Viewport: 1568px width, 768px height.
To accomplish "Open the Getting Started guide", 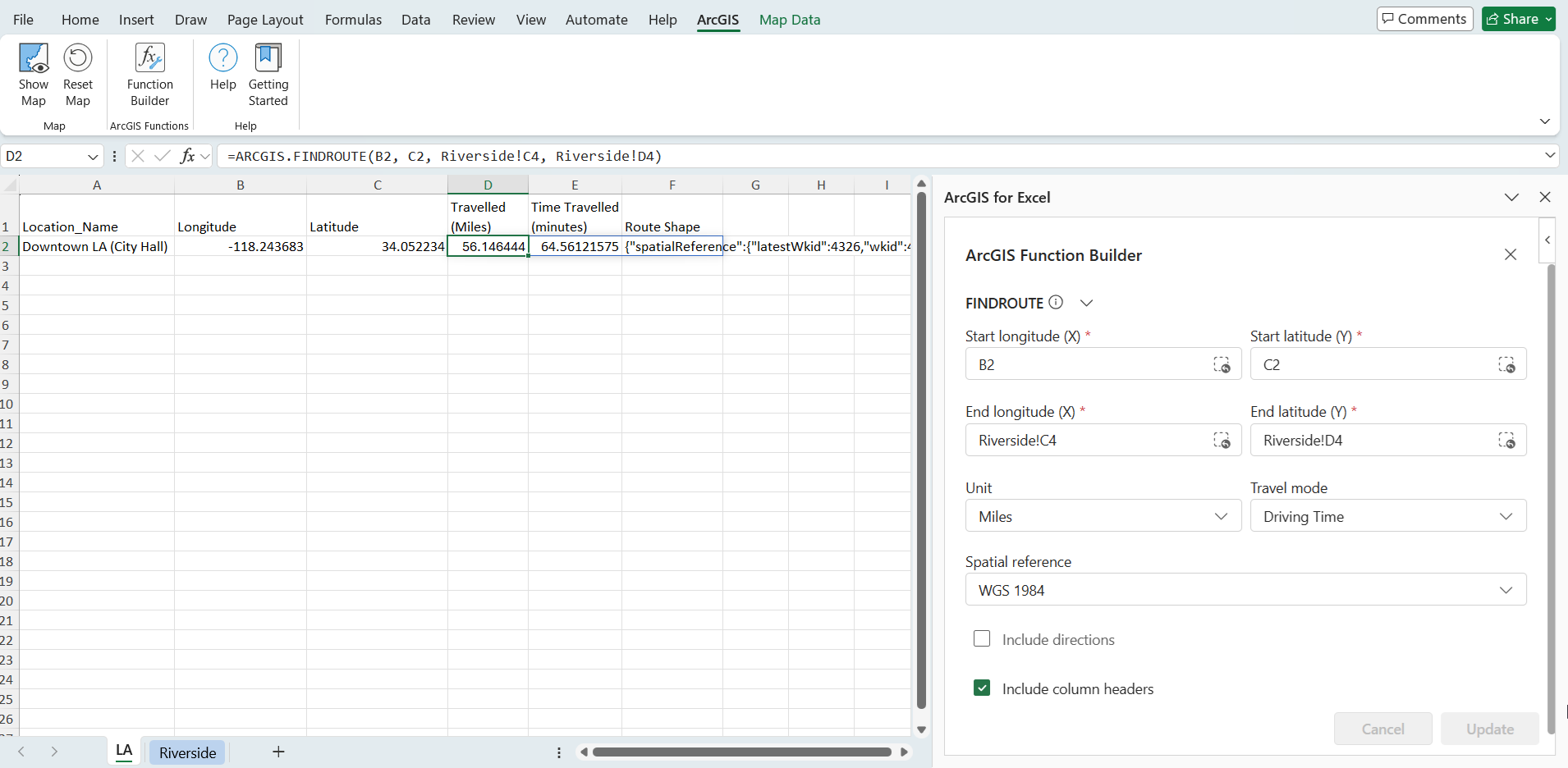I will click(268, 75).
